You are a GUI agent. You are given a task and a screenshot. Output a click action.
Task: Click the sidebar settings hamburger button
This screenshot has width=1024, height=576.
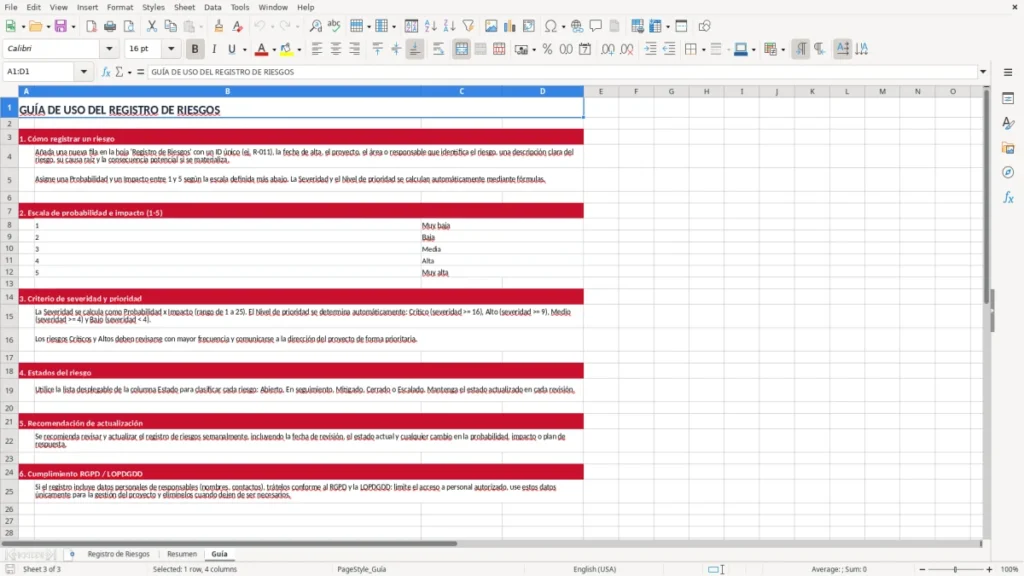click(1008, 72)
